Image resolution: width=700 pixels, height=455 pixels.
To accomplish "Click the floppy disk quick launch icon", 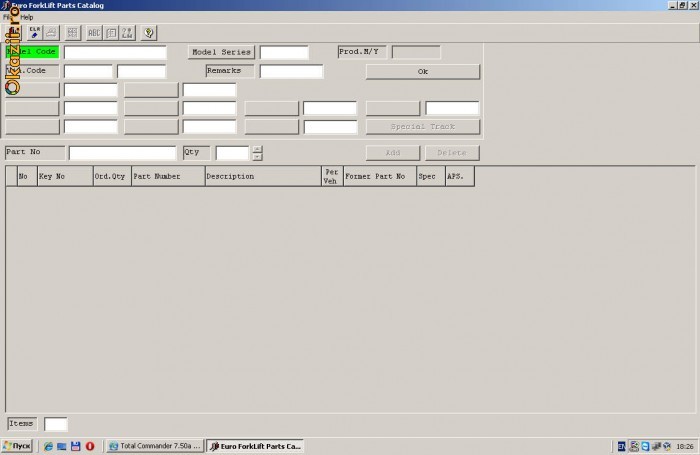I will pos(76,446).
